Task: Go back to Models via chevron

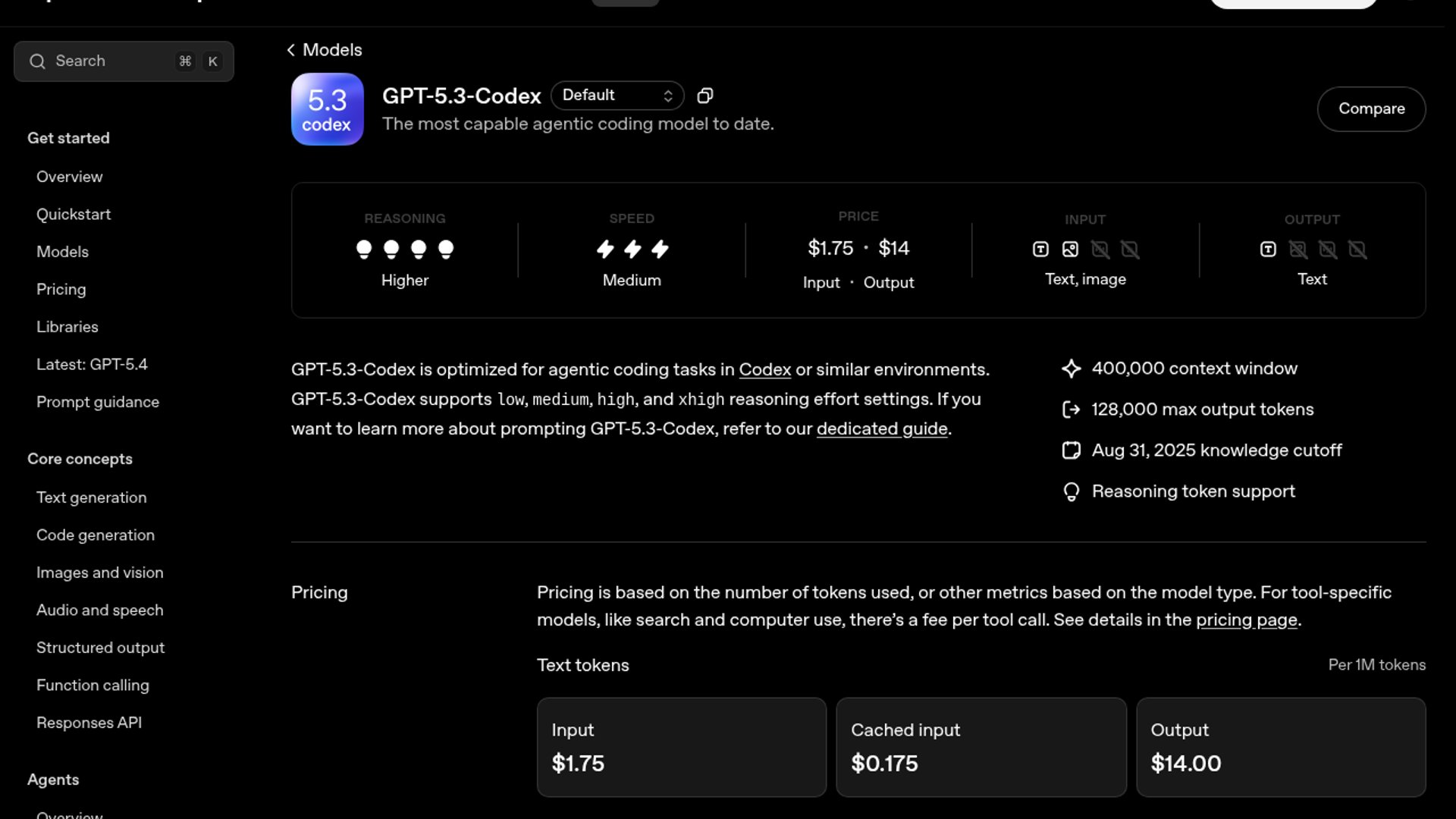Action: coord(291,50)
